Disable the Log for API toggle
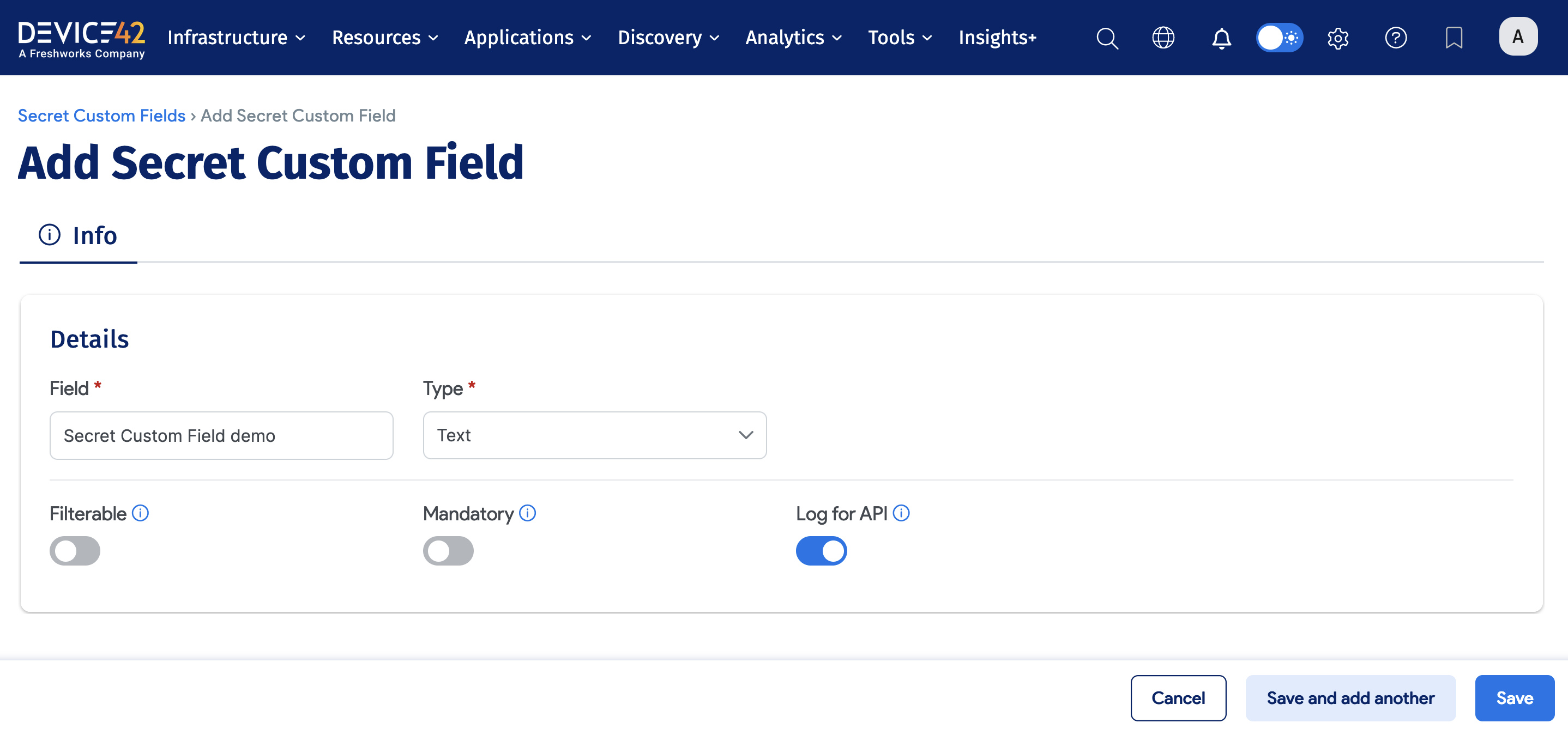Image resolution: width=1568 pixels, height=729 pixels. pos(821,551)
